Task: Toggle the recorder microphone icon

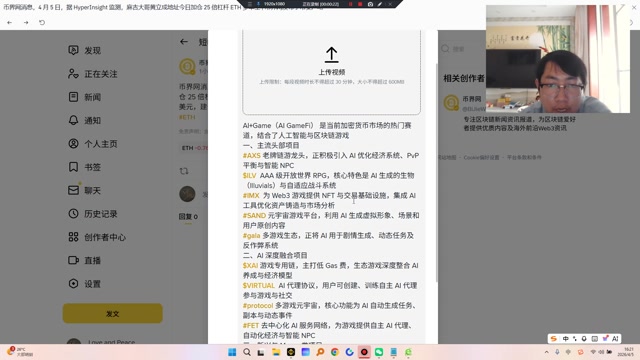Action: coord(258,4)
